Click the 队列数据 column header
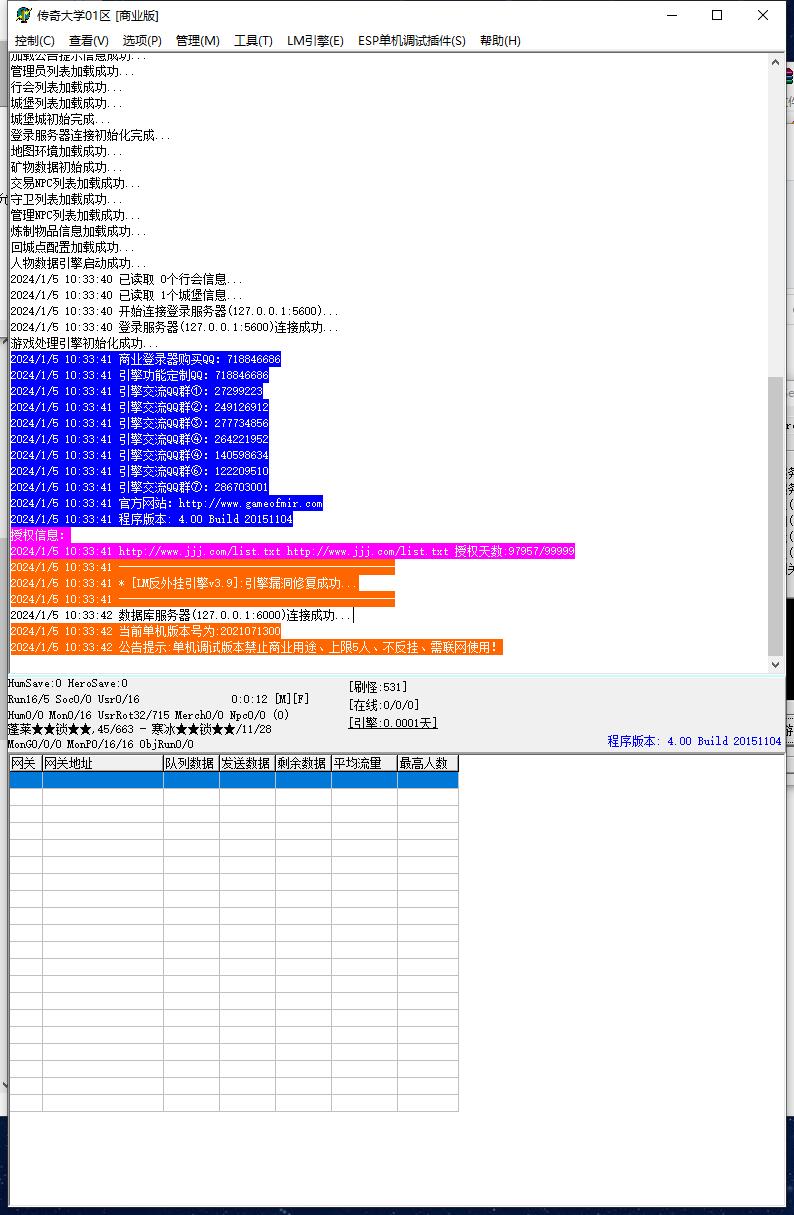Viewport: 794px width, 1215px height. coord(191,763)
